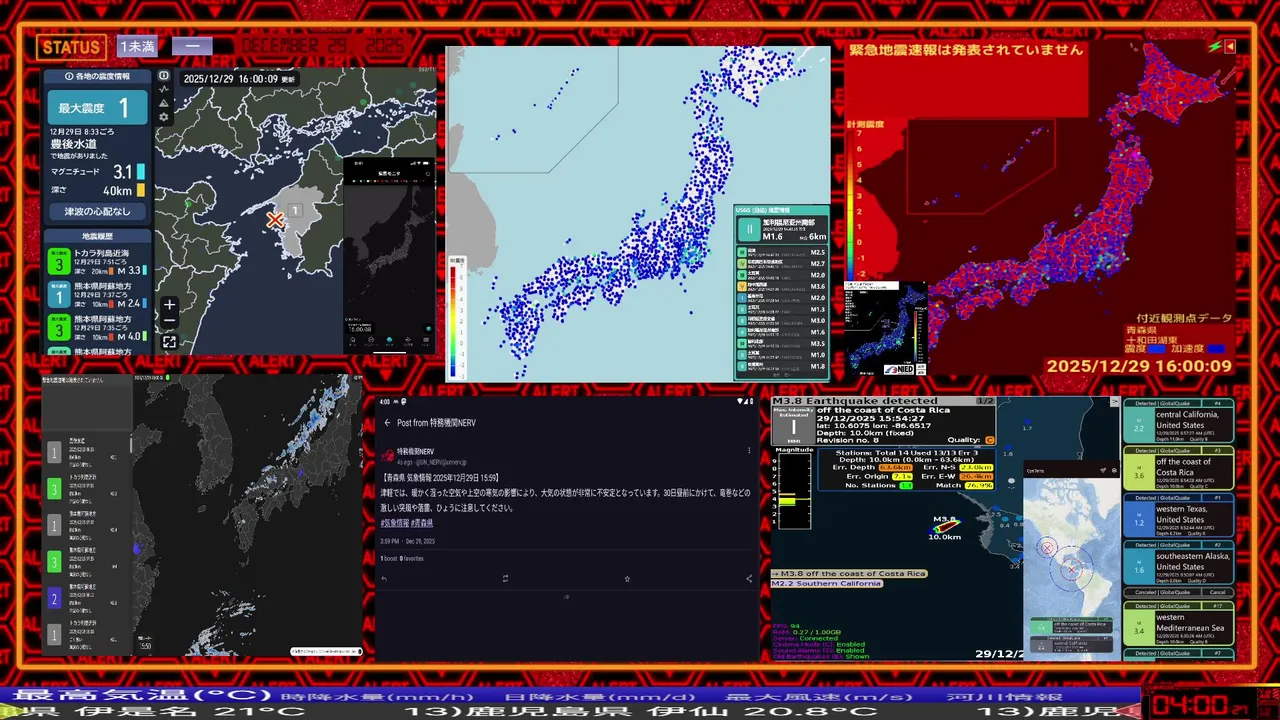
Task: Collapse the GlobalQuake map side arrow button
Action: click(x=1115, y=402)
